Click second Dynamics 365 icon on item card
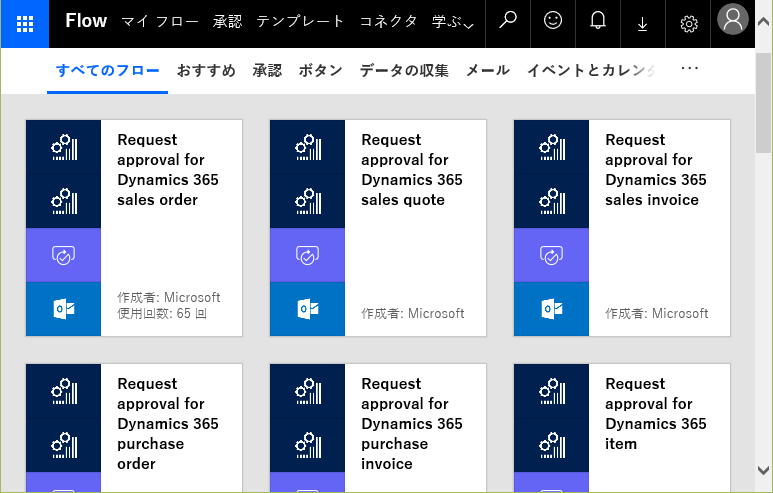This screenshot has height=493, width=773. tap(552, 445)
